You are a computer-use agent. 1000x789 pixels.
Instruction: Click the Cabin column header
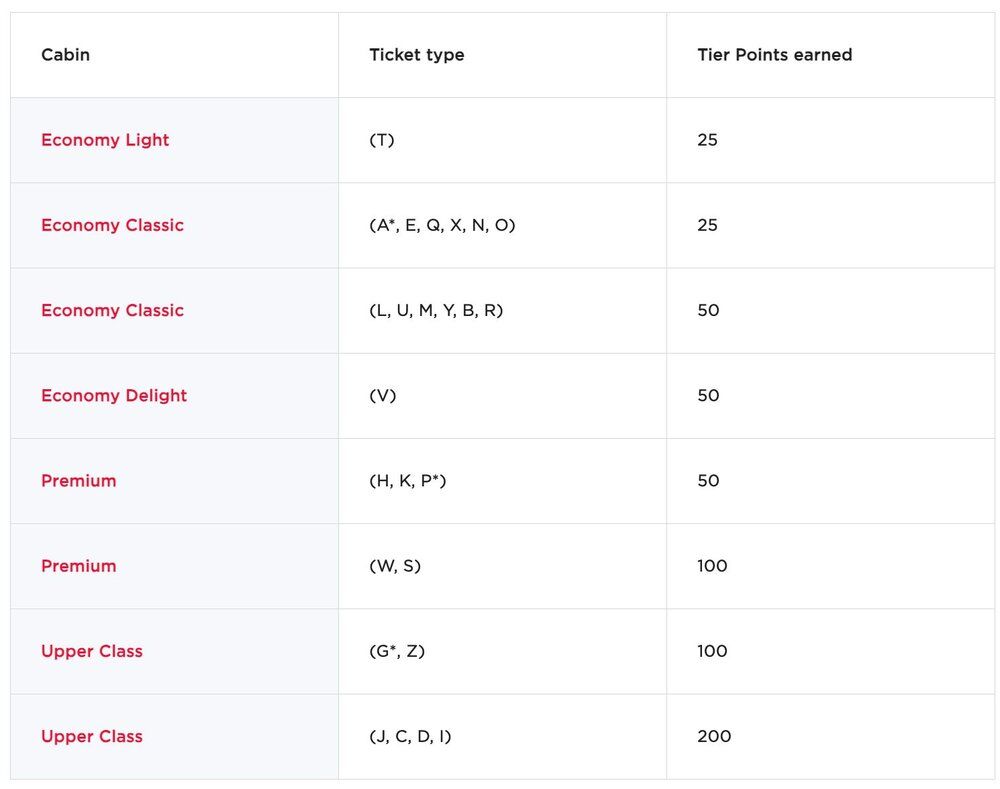pyautogui.click(x=65, y=55)
